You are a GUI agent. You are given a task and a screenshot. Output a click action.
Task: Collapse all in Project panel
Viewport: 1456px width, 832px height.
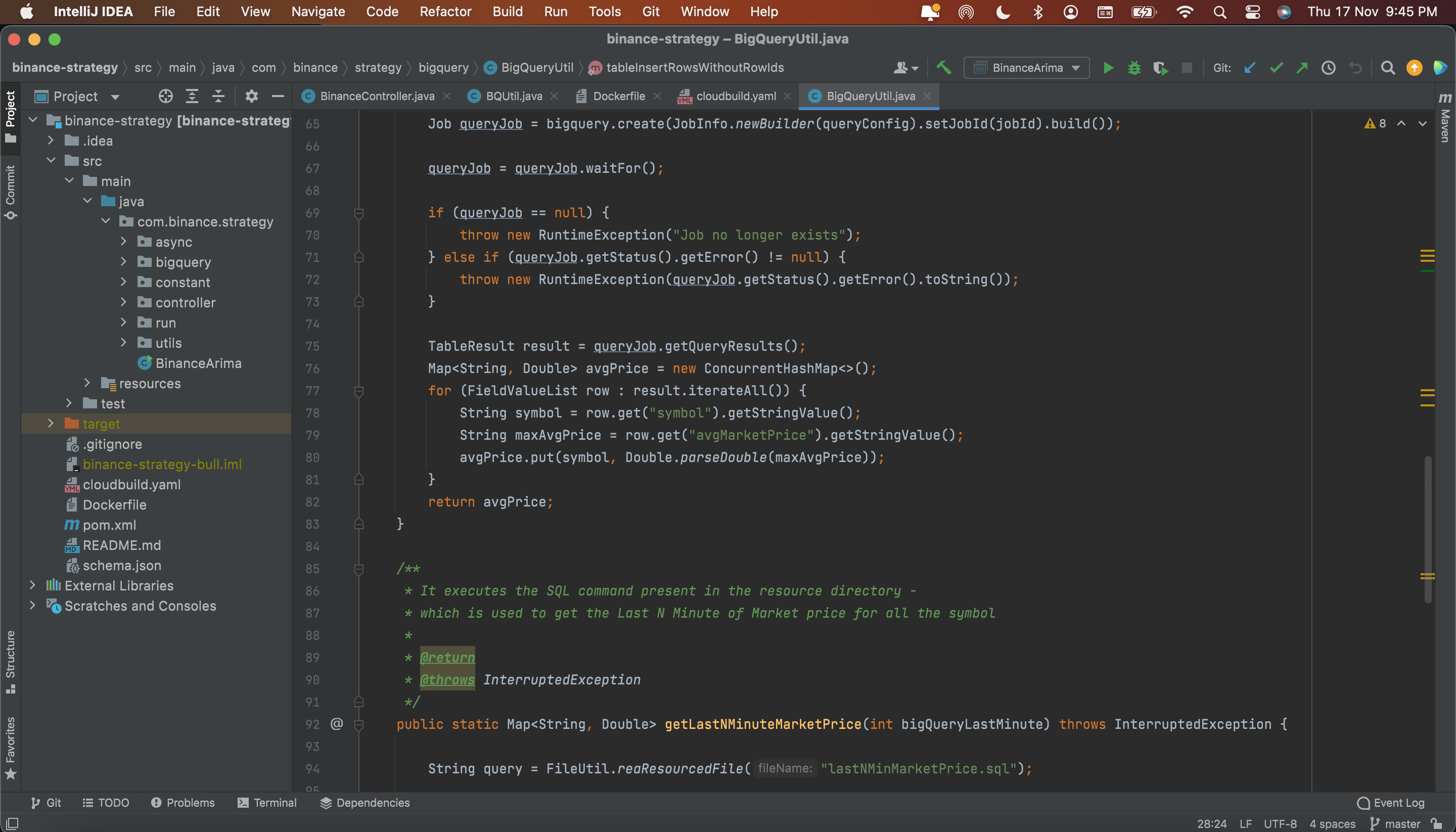pos(218,96)
